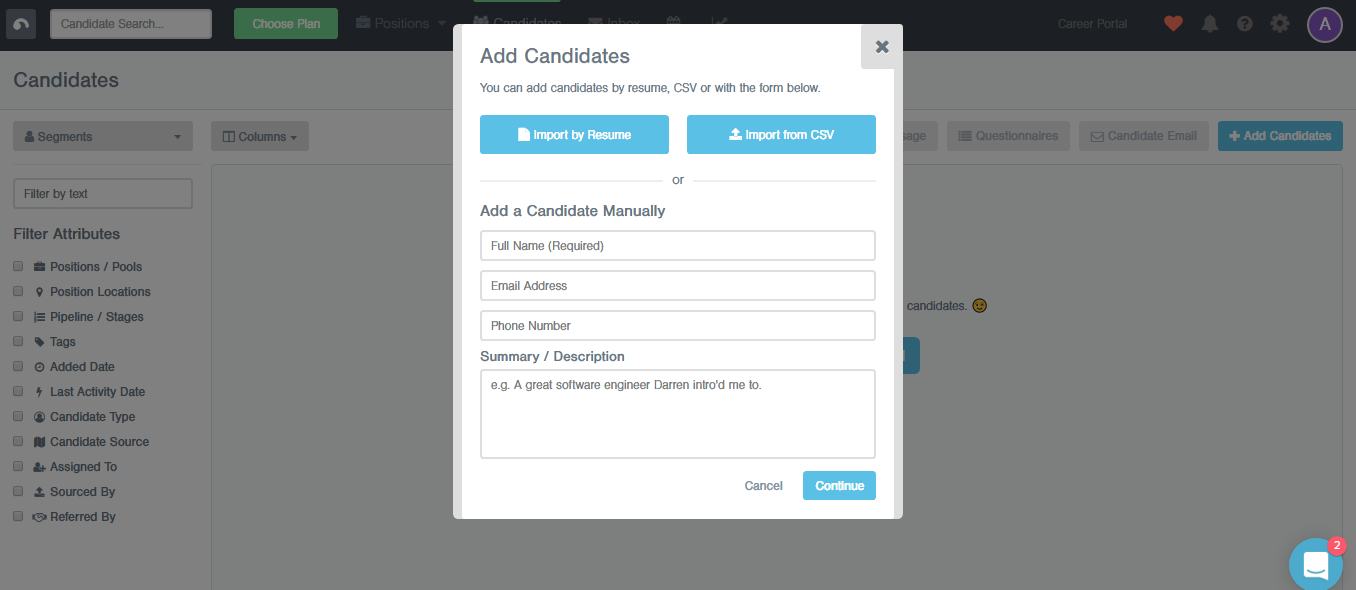Click the Full Name input field
This screenshot has width=1356, height=590.
pos(677,245)
